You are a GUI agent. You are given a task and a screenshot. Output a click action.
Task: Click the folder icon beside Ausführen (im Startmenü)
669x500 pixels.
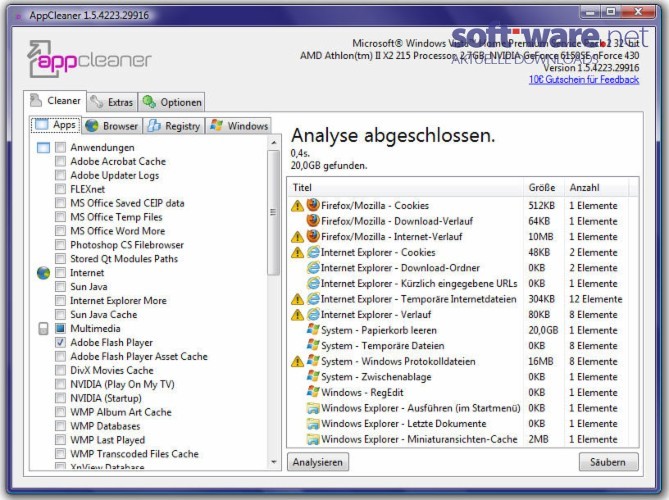click(x=313, y=408)
